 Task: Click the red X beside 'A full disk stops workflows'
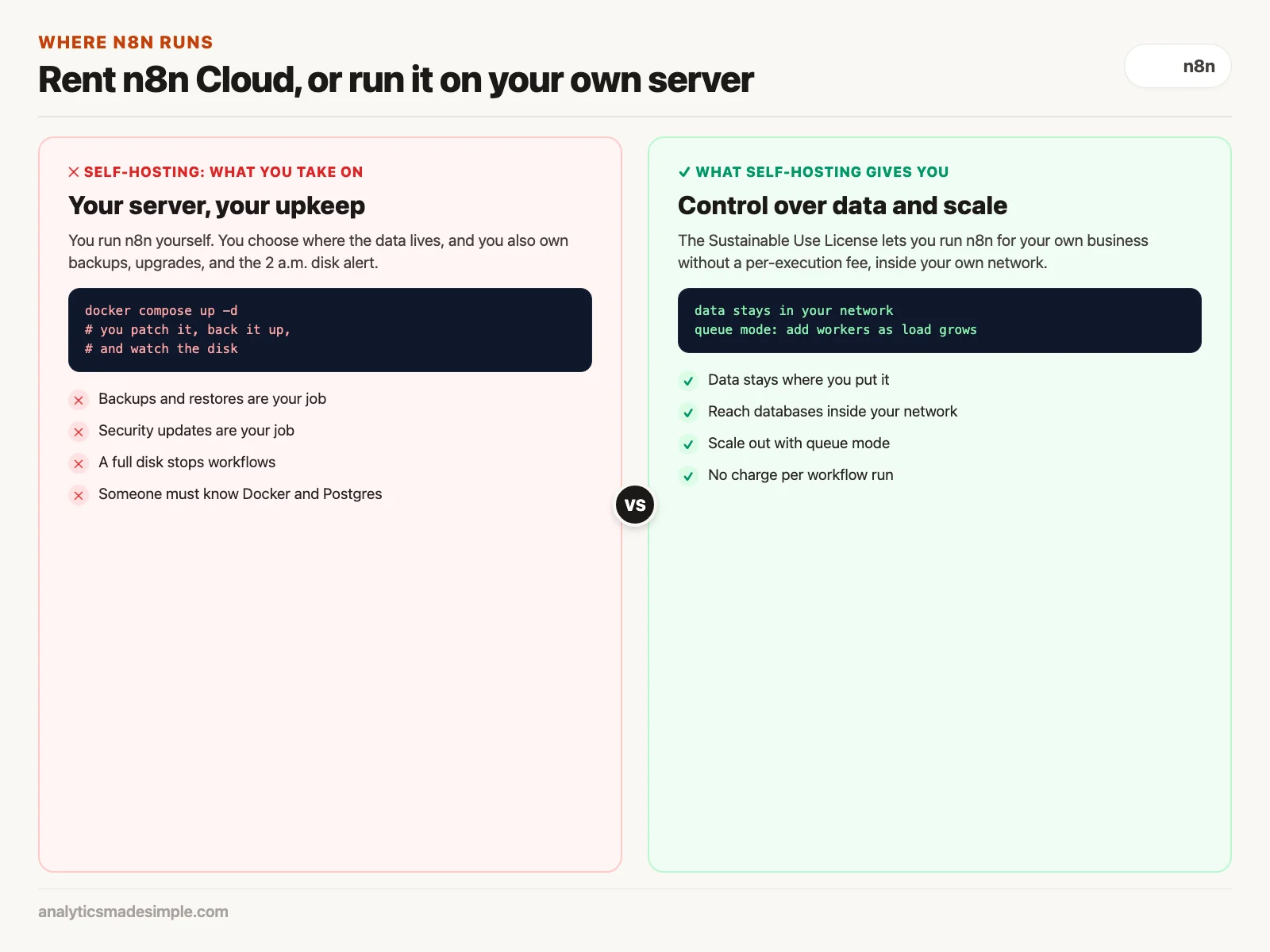coord(79,463)
